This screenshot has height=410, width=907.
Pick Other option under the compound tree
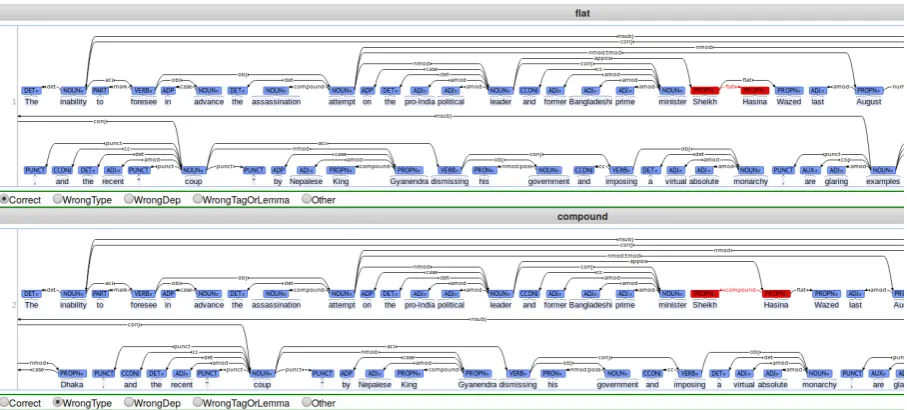[307, 402]
